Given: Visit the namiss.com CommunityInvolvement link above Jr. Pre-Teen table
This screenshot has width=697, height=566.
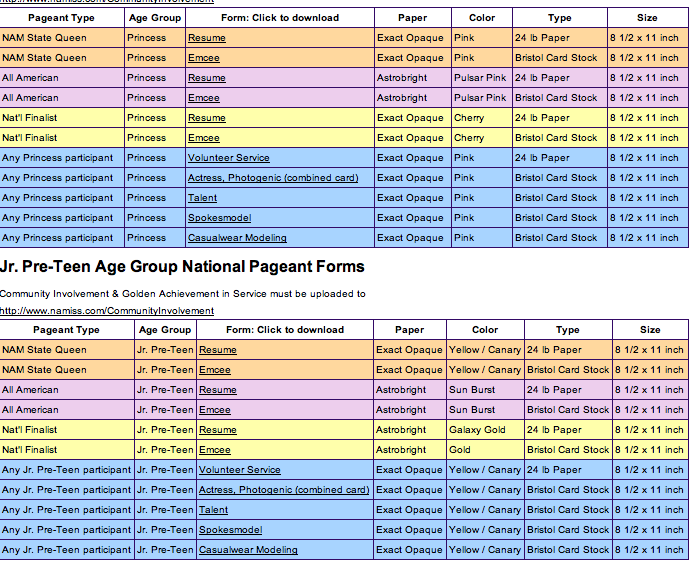Looking at the screenshot, I should [x=107, y=311].
